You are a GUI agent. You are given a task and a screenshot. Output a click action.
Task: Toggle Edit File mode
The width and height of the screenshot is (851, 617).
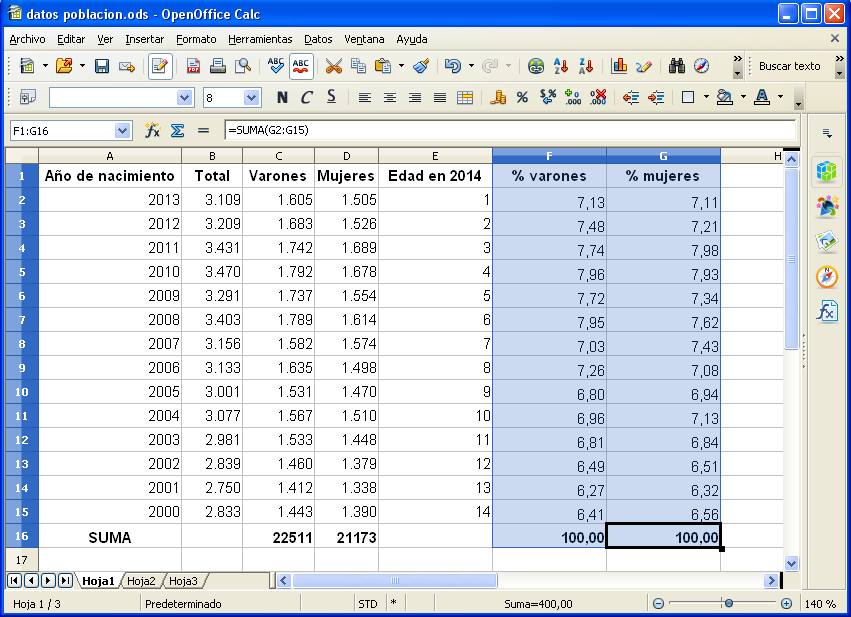159,66
